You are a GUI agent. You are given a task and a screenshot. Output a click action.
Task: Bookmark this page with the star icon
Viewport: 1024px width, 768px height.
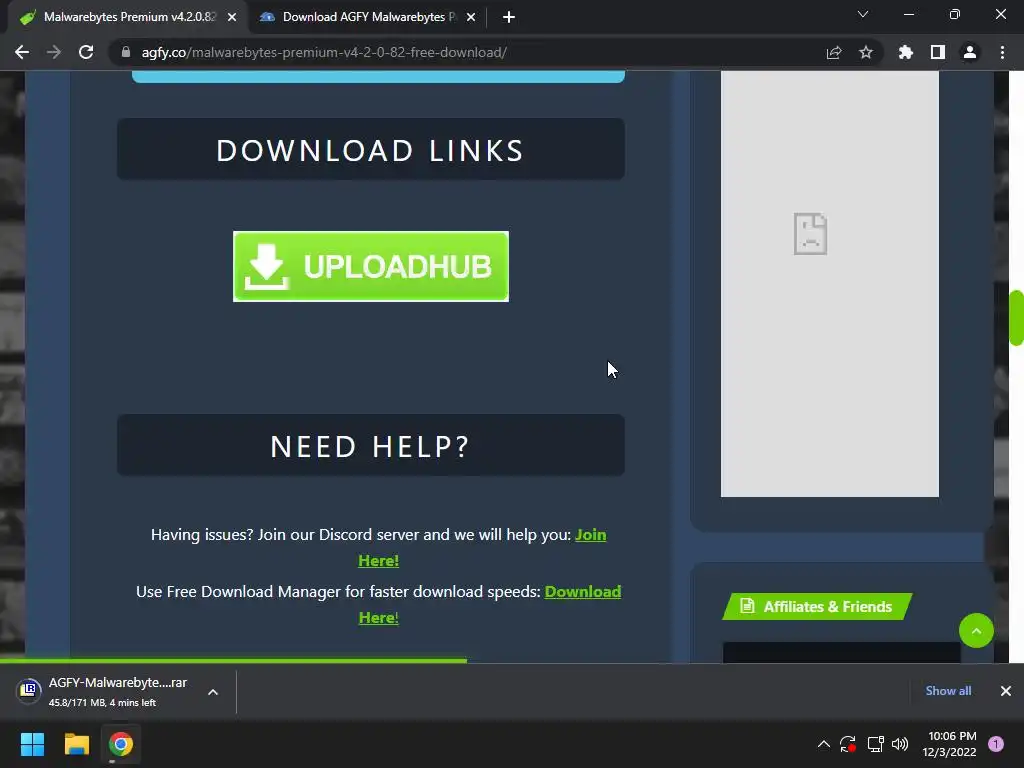coord(866,52)
